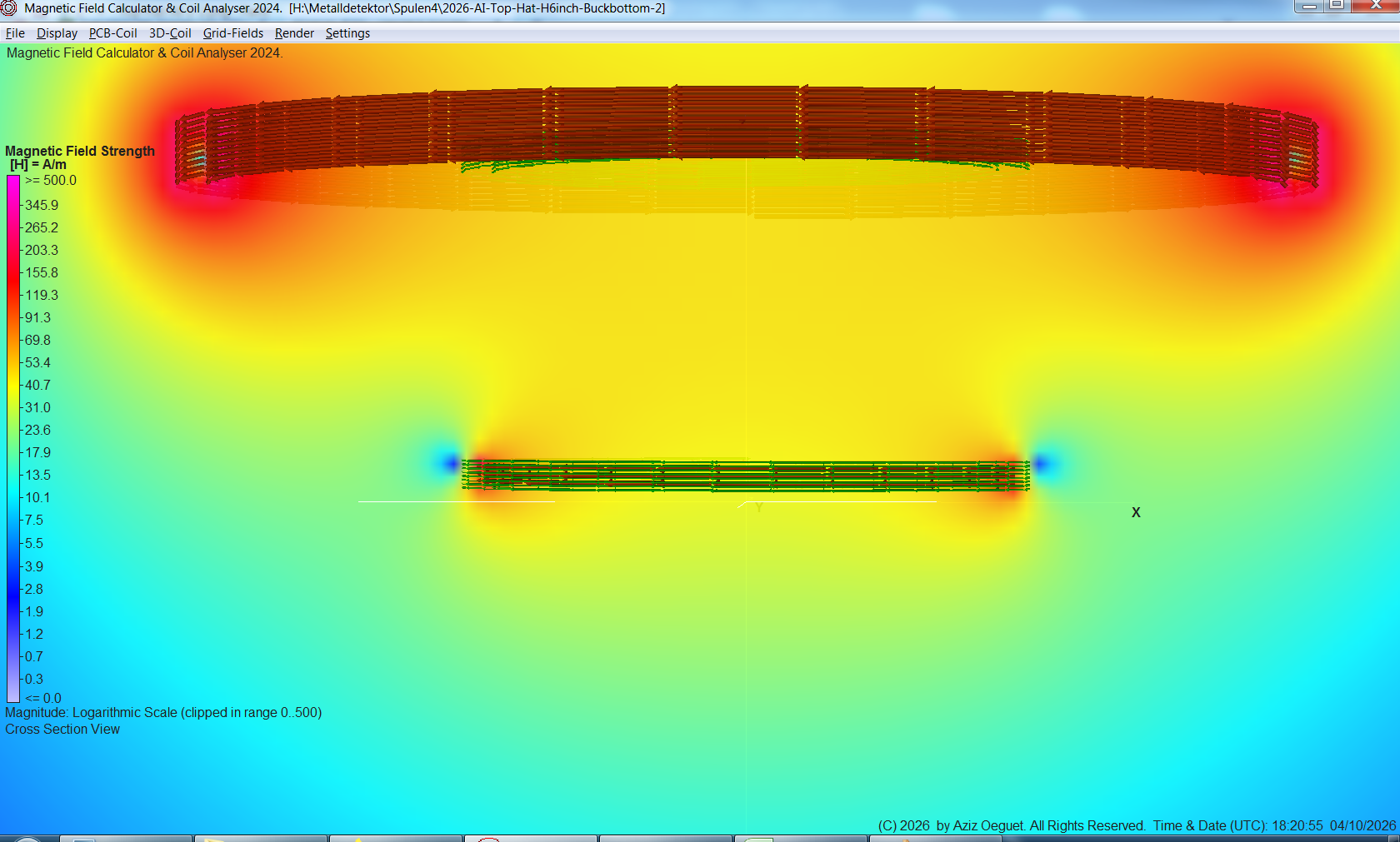1400x842 pixels.
Task: Open the File menu
Action: (x=14, y=33)
